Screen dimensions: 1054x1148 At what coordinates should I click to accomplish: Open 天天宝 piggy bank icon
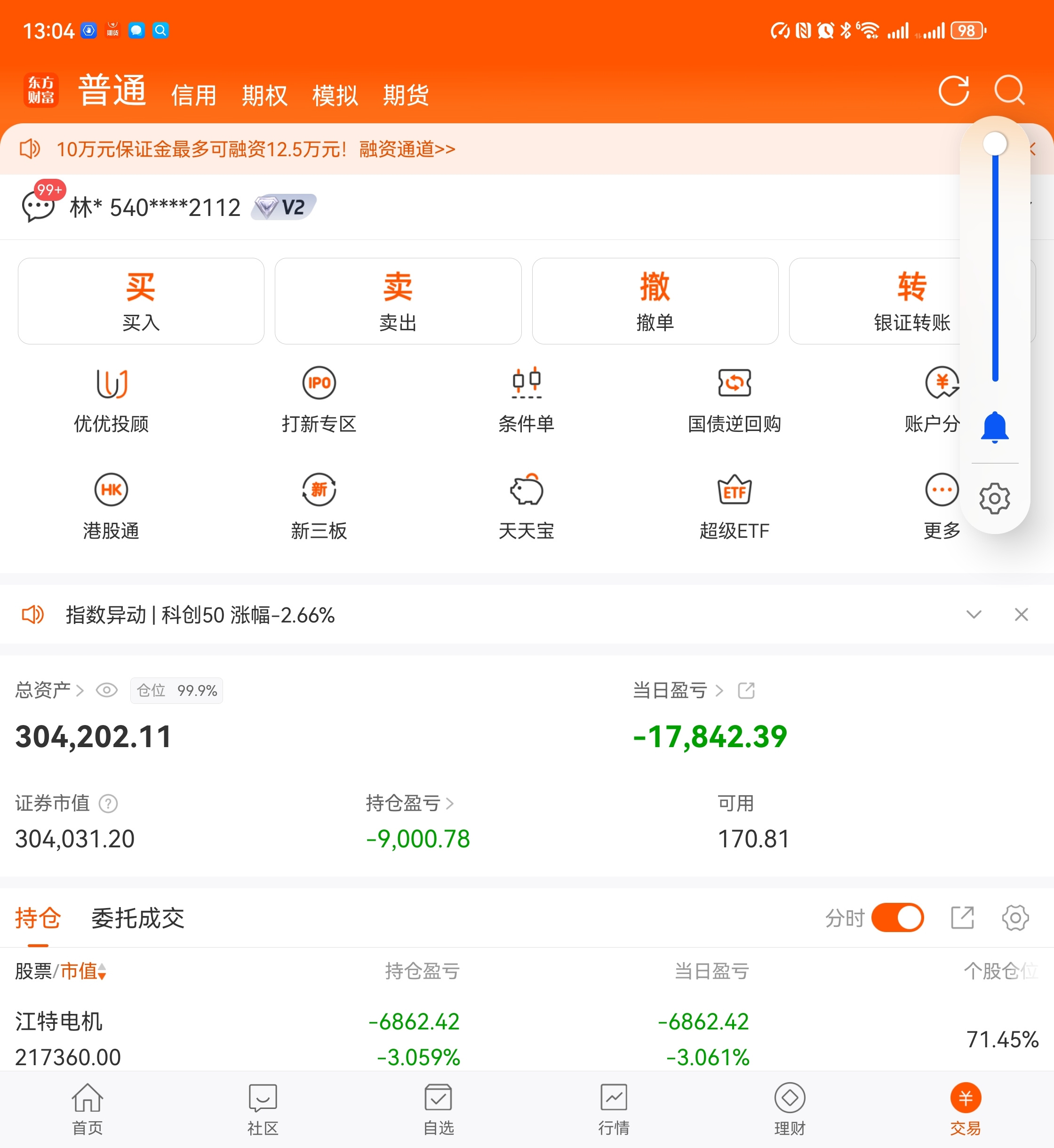pyautogui.click(x=527, y=490)
